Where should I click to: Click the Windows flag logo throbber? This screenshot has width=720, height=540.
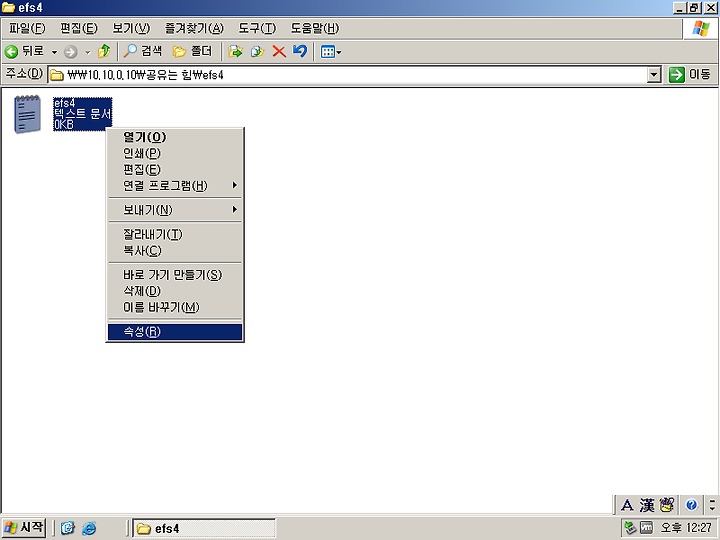701,28
